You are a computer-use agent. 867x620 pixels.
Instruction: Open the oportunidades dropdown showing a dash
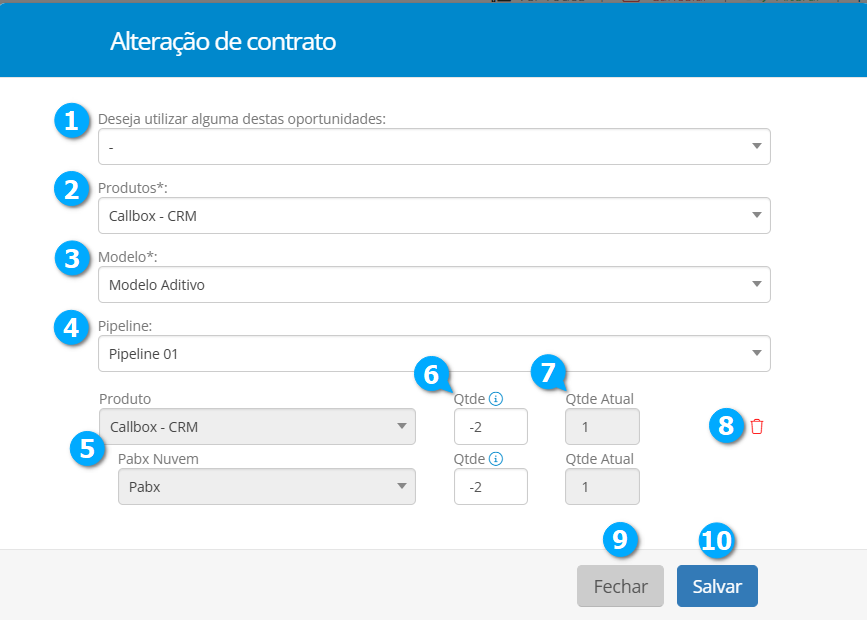[434, 147]
